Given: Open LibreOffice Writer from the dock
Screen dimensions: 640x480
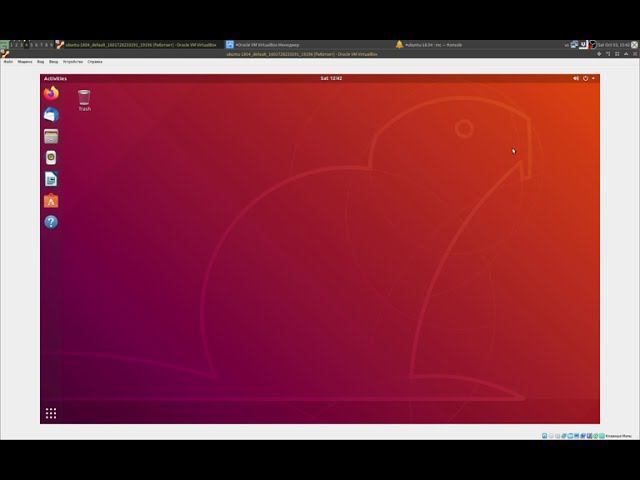Looking at the screenshot, I should point(51,179).
